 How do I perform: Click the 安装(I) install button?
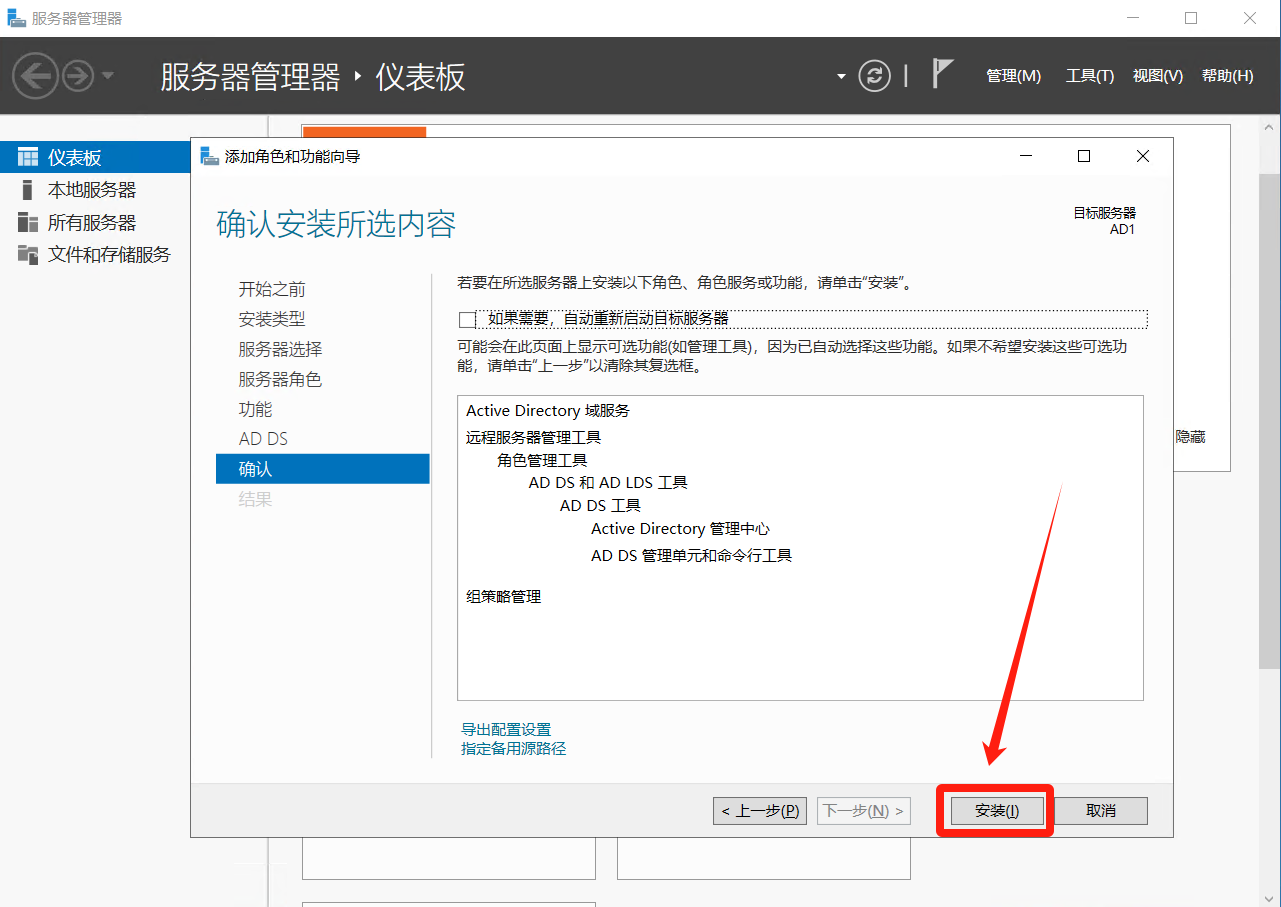[997, 811]
